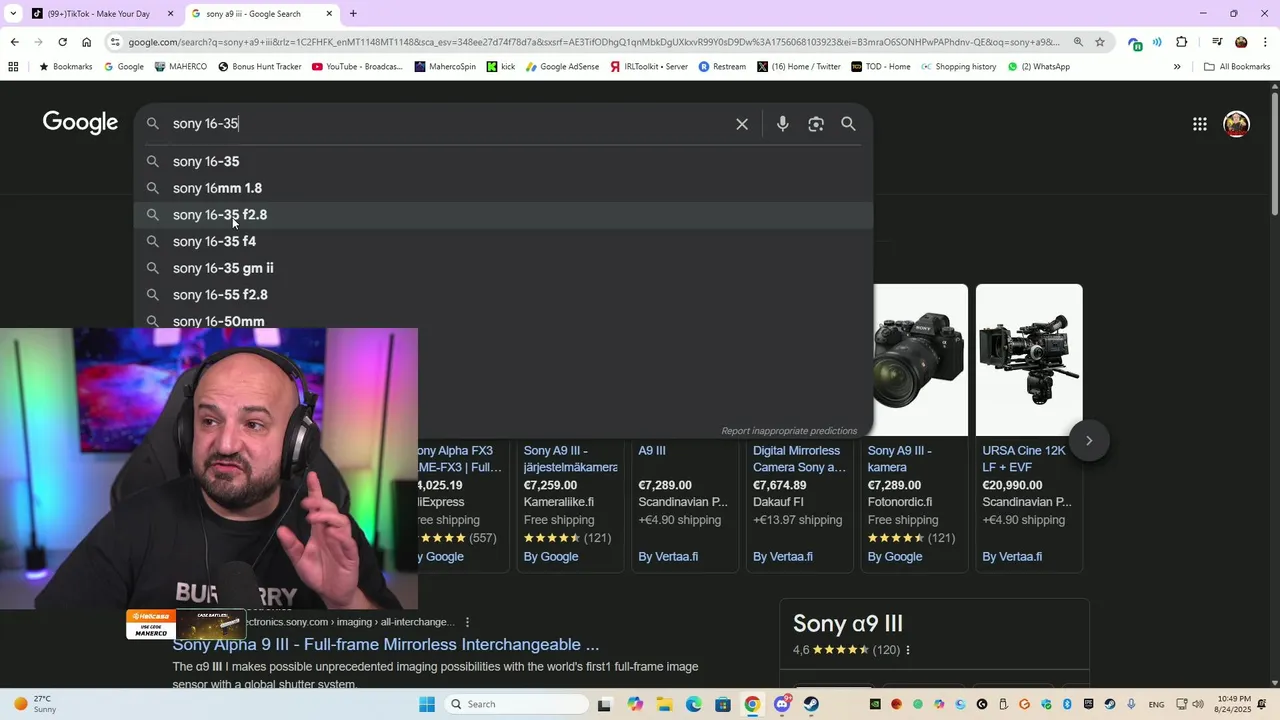
Task: Click the Windows taskbar Search box
Action: [x=516, y=704]
